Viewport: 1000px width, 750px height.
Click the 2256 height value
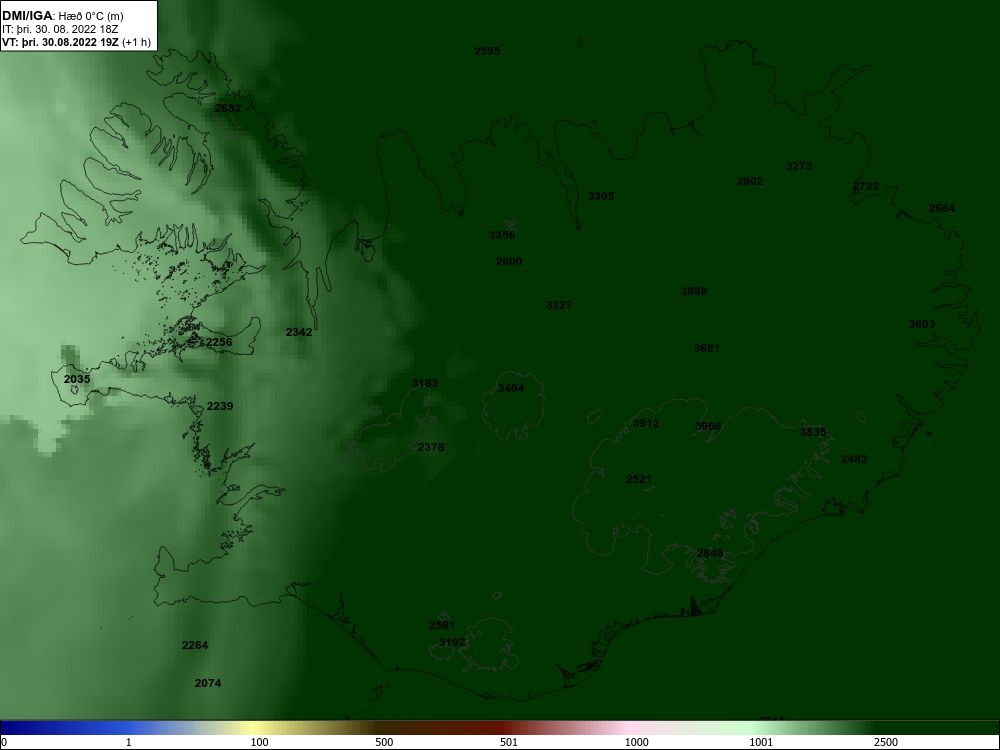(x=219, y=342)
